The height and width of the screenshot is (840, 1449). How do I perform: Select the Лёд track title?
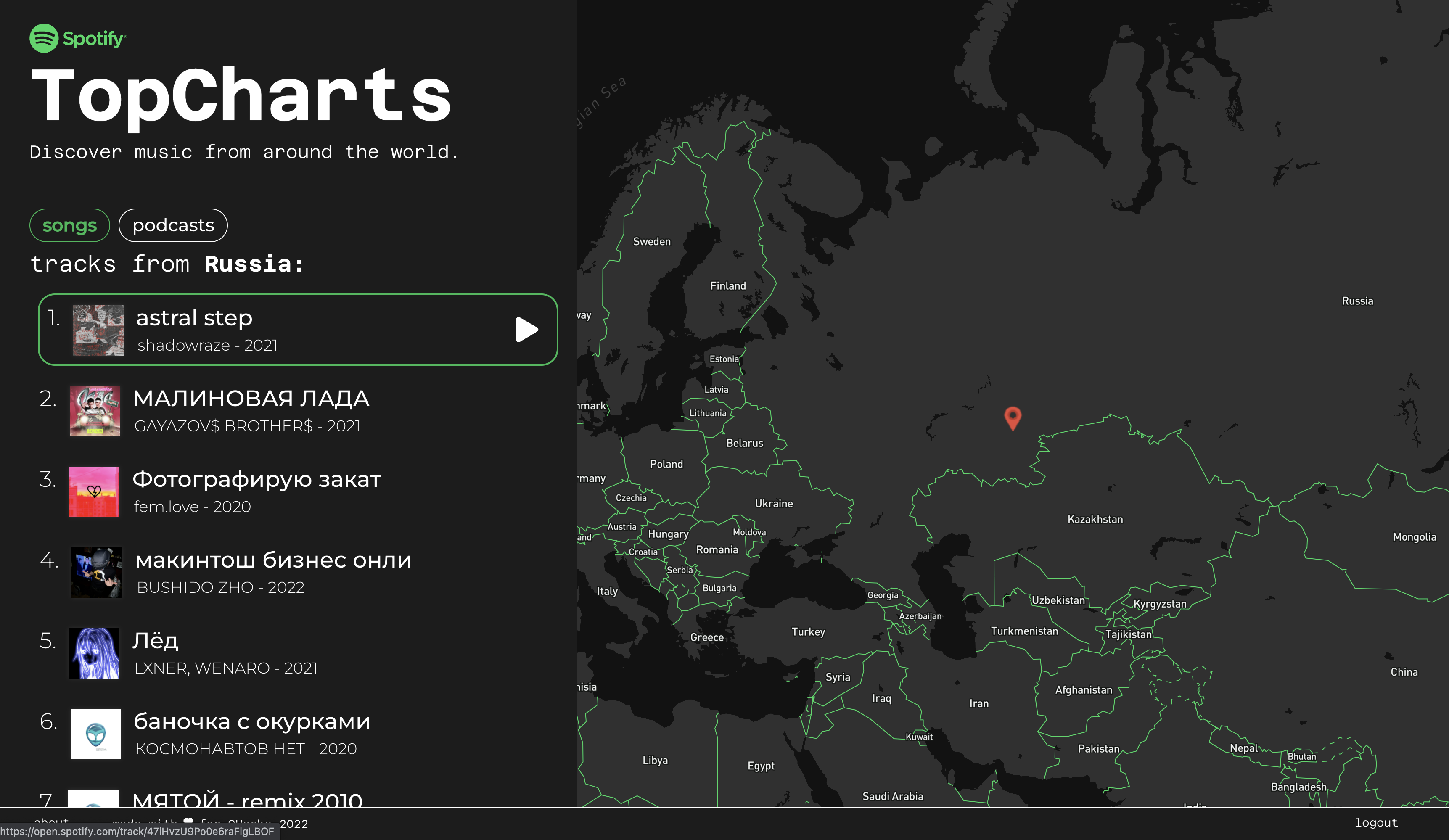tap(155, 640)
